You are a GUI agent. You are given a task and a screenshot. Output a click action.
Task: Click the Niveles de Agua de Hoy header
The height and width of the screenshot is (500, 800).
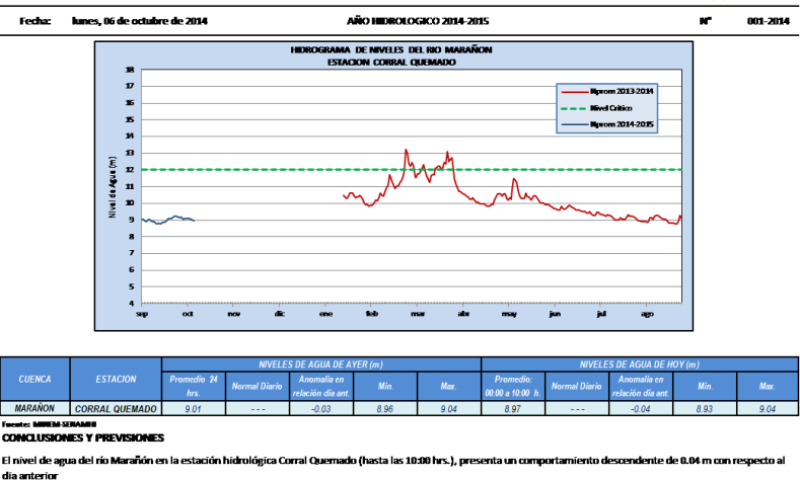(x=639, y=364)
